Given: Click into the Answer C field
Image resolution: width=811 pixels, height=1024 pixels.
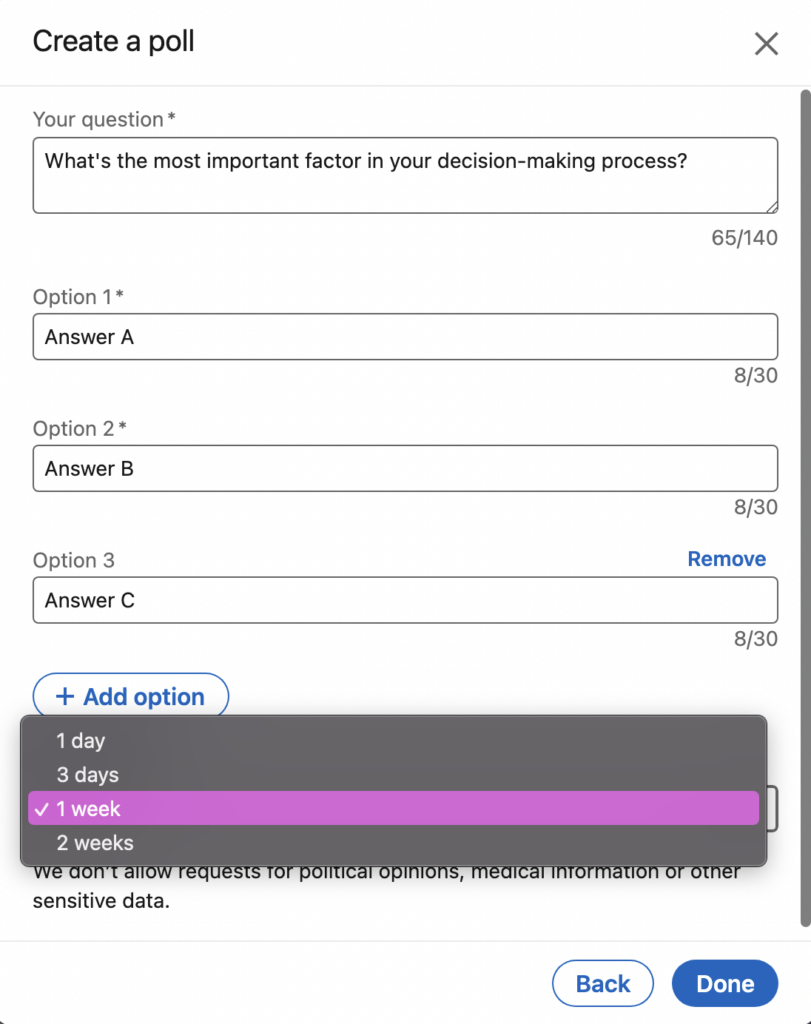Looking at the screenshot, I should pos(405,600).
